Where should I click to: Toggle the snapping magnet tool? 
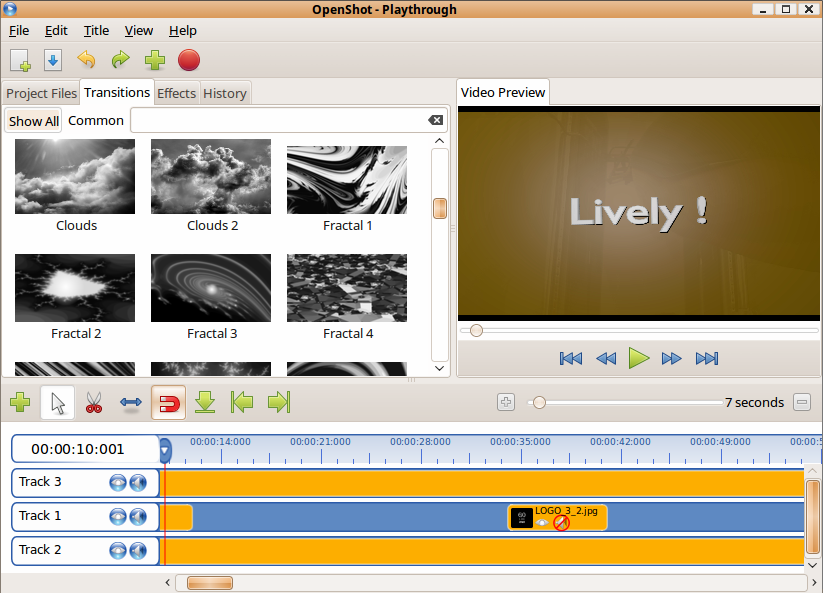click(x=168, y=403)
